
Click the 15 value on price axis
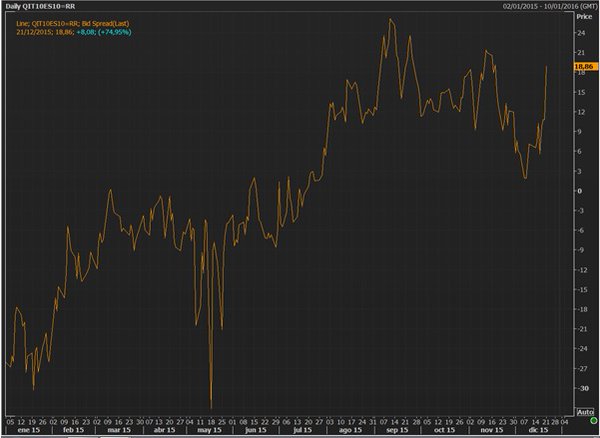coord(581,92)
